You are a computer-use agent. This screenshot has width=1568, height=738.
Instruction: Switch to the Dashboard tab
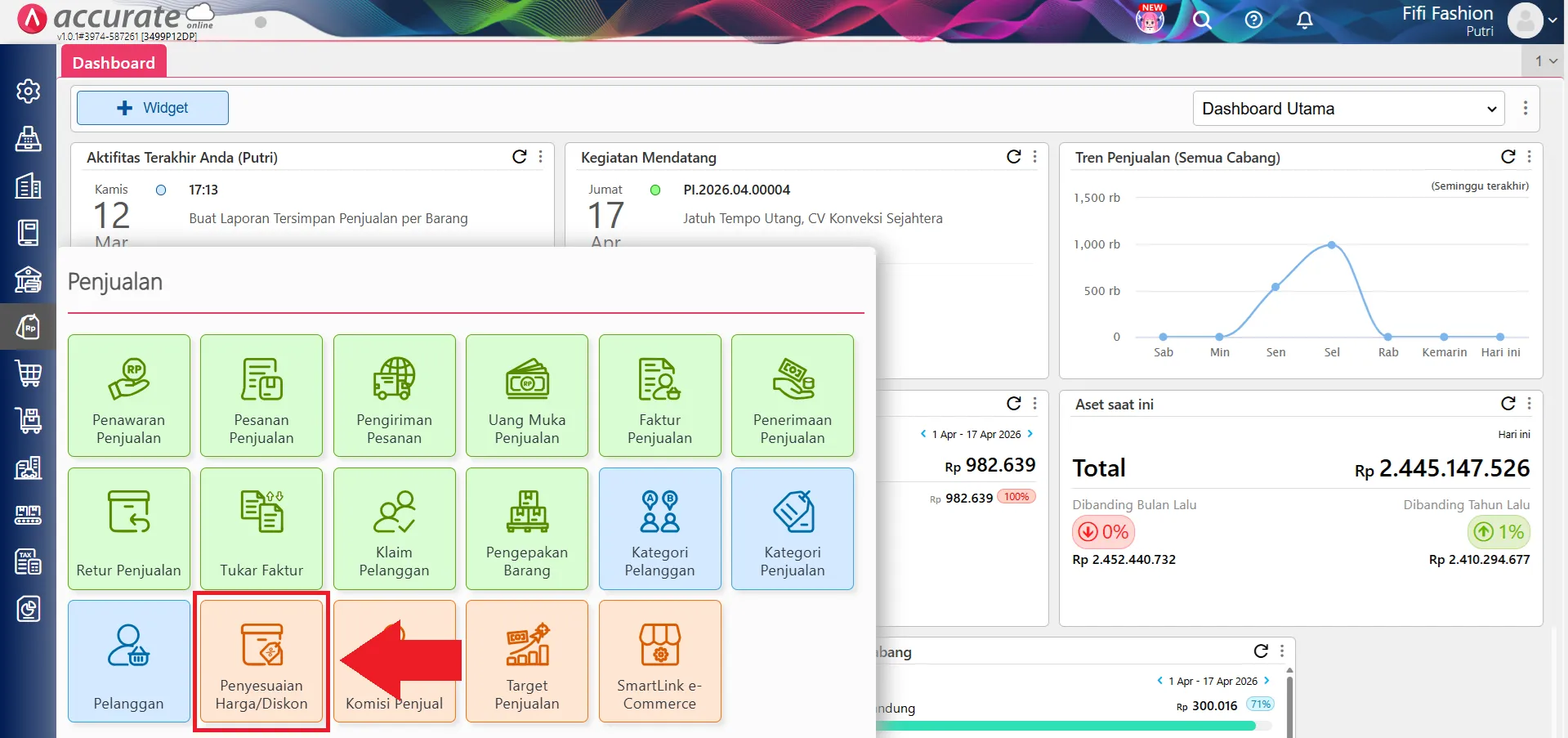click(x=114, y=63)
